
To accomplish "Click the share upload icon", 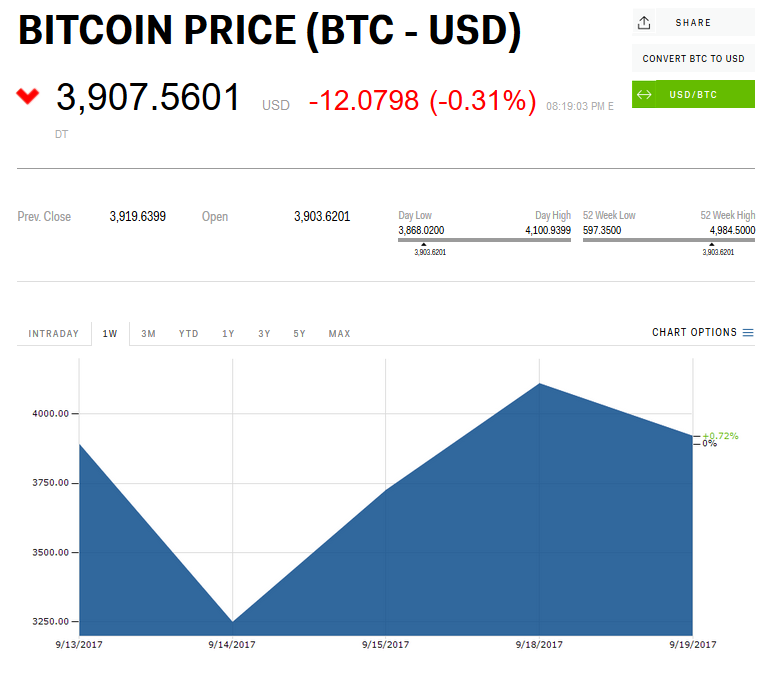I will [644, 22].
